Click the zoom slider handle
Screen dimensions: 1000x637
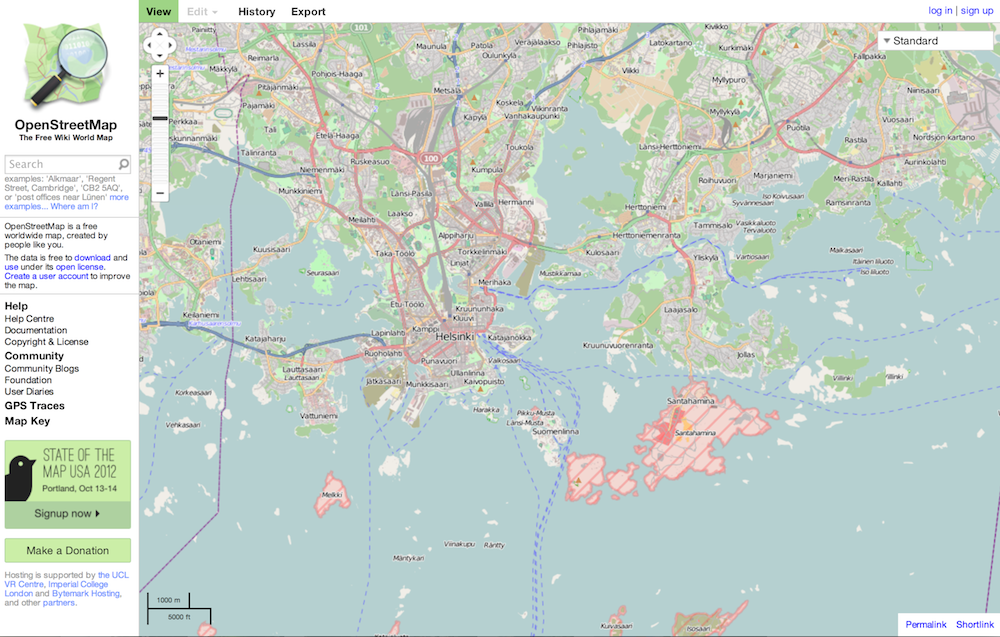tap(160, 119)
